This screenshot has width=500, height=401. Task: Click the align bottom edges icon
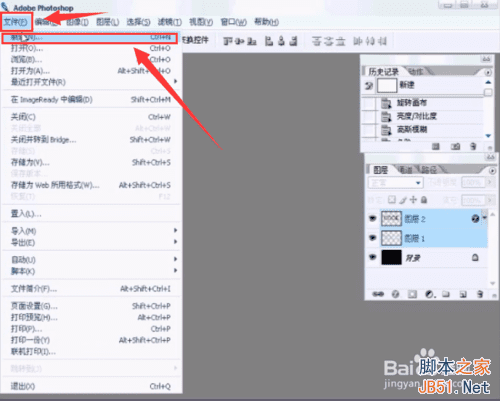click(x=251, y=41)
